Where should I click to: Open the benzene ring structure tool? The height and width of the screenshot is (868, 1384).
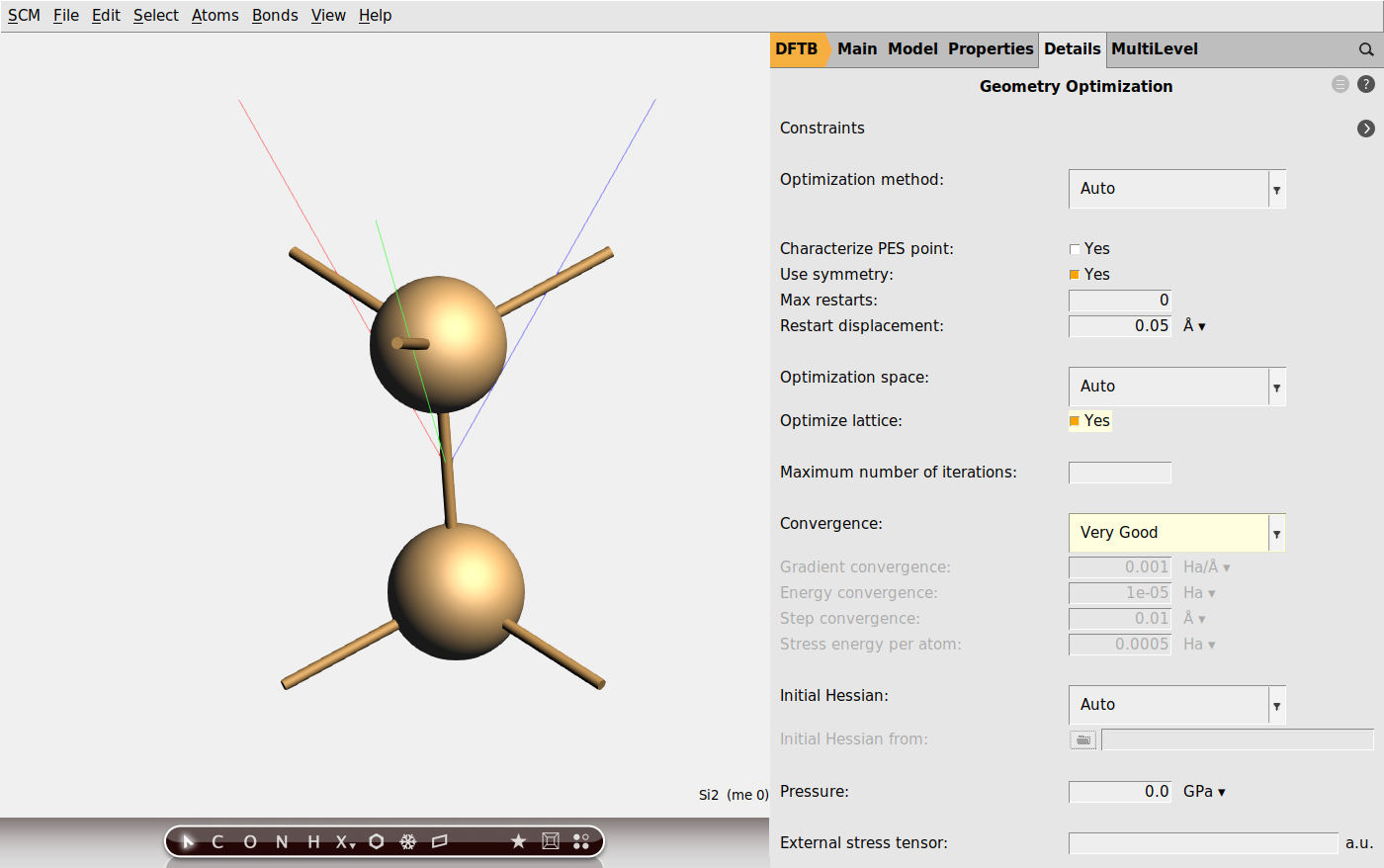click(377, 841)
